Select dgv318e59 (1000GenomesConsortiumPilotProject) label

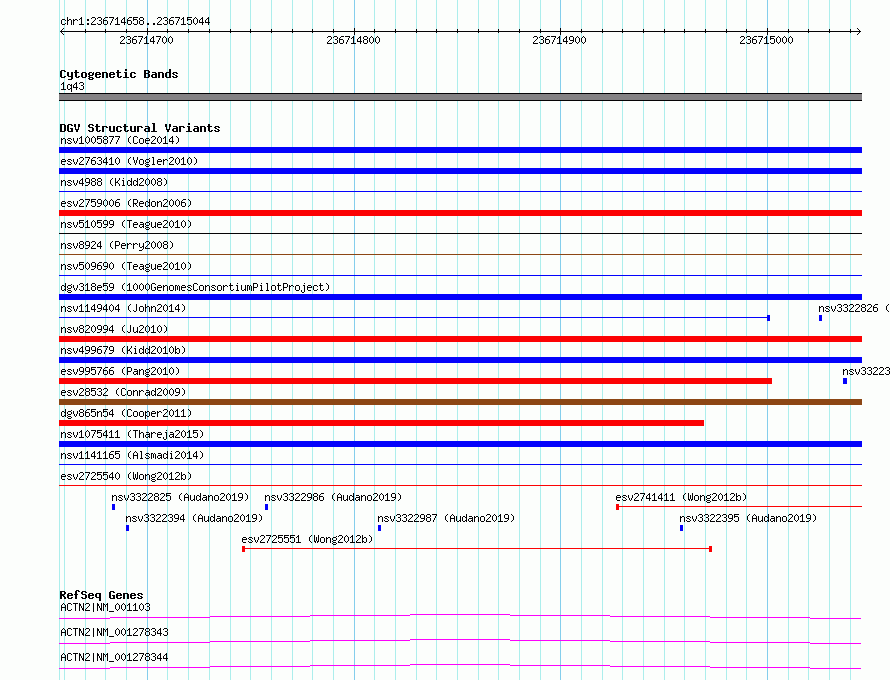195,287
